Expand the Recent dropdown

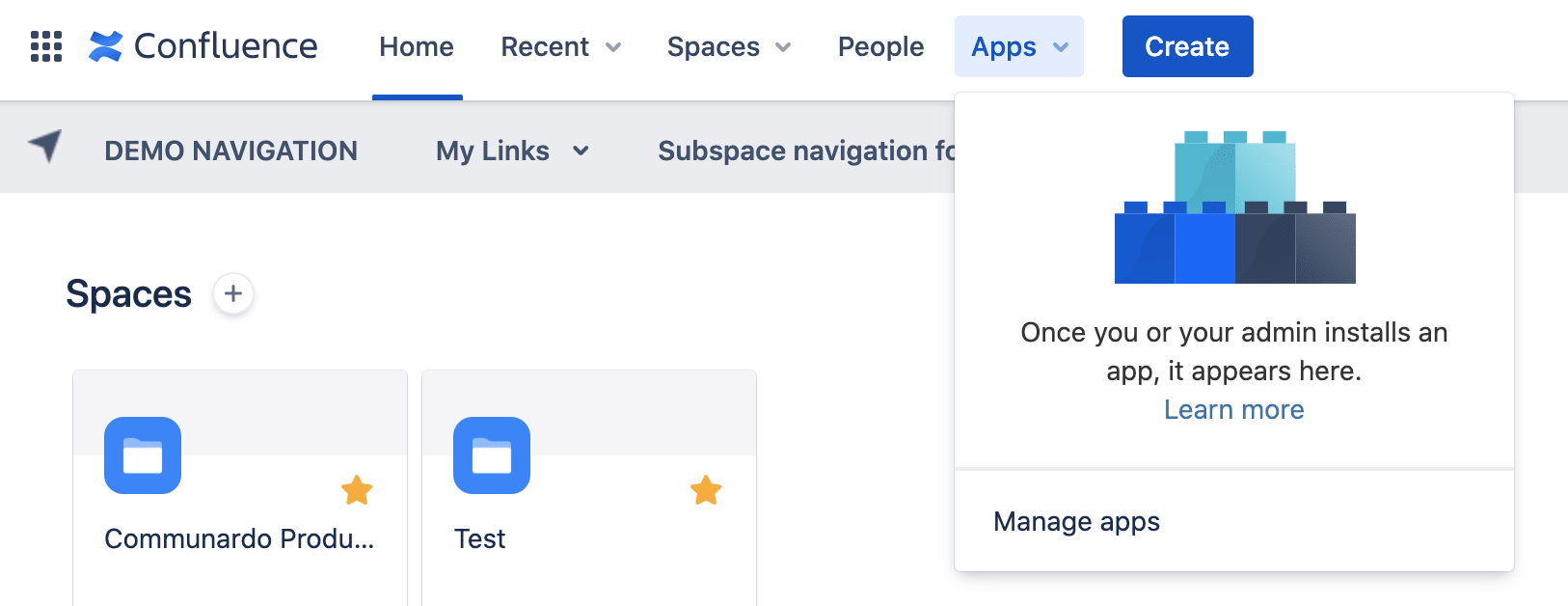559,45
